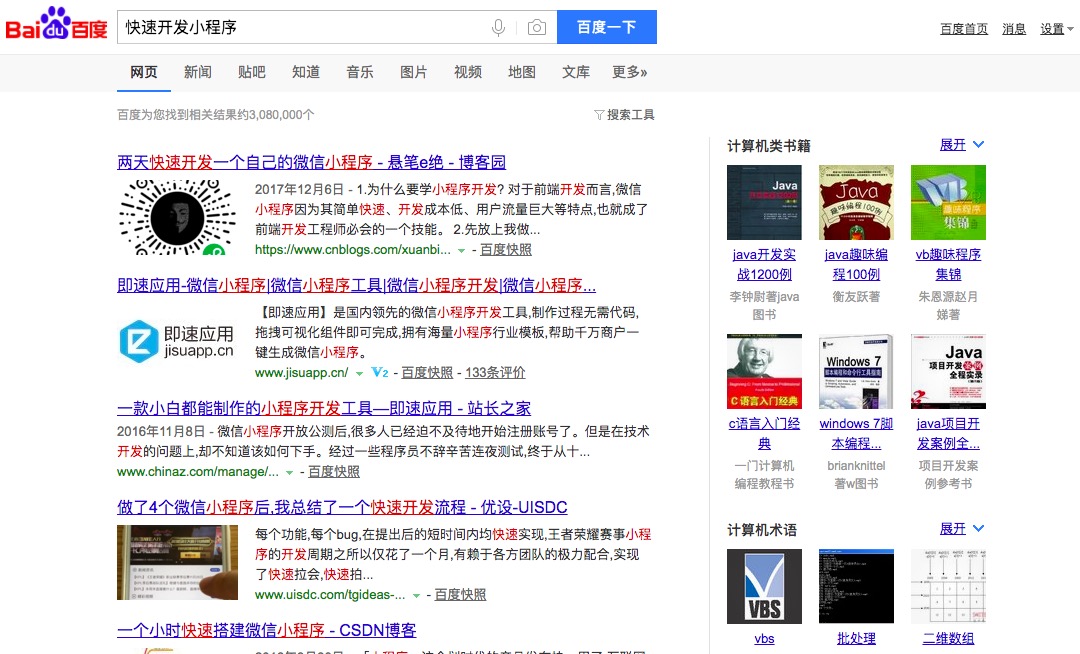
Task: Switch to the 音乐 tab
Action: [360, 72]
